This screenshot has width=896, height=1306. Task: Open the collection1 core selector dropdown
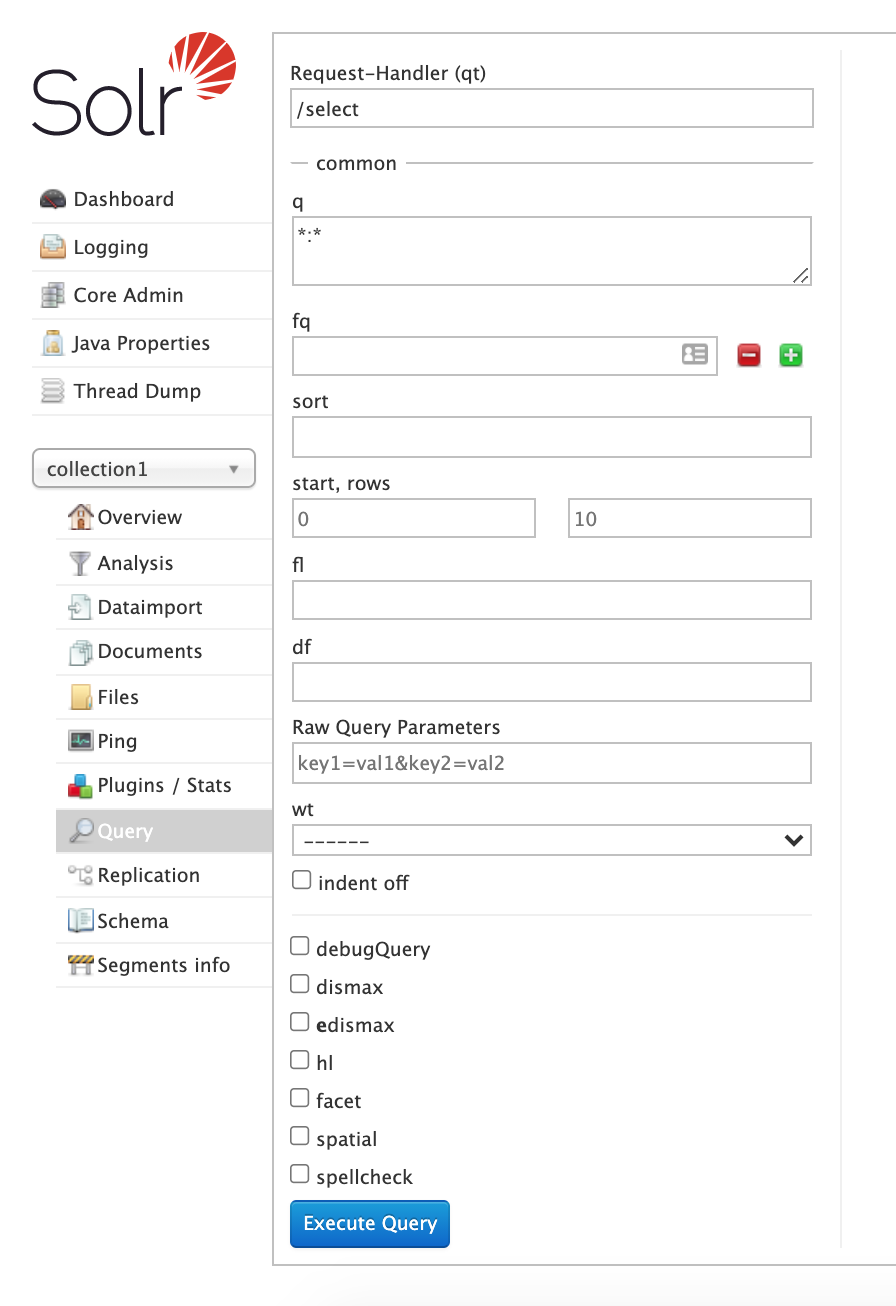pos(144,469)
